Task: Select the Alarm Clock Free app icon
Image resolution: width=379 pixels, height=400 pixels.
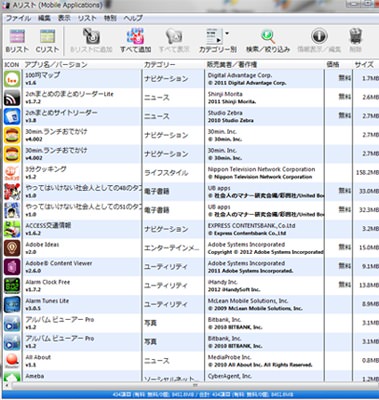Action: [12, 286]
